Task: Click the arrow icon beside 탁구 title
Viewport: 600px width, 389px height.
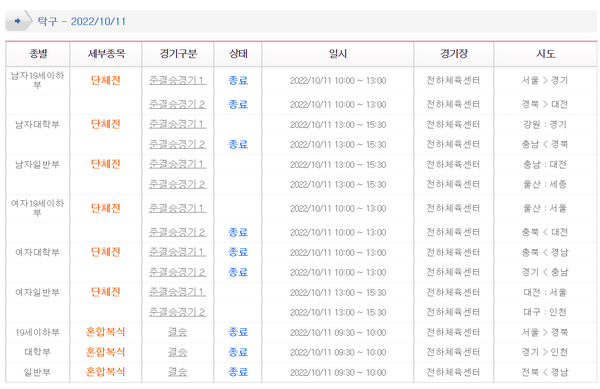Action: pyautogui.click(x=18, y=21)
